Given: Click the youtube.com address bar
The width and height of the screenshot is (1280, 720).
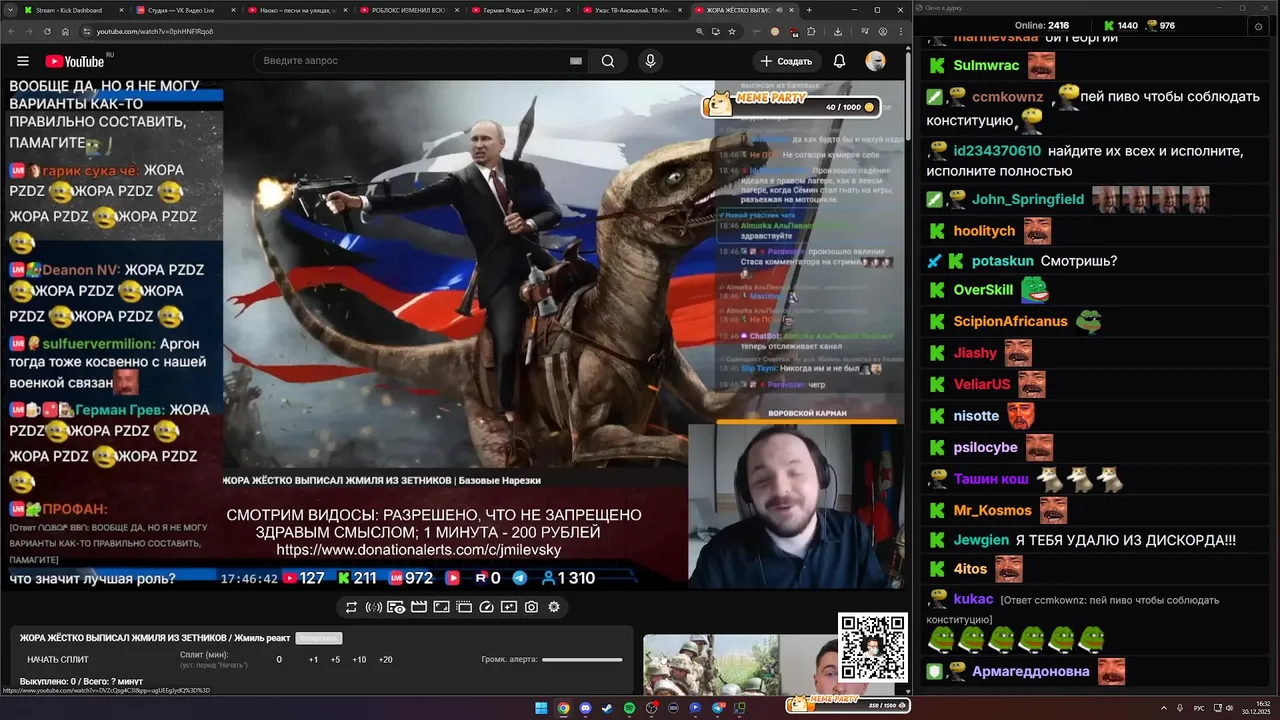Looking at the screenshot, I should (390, 31).
